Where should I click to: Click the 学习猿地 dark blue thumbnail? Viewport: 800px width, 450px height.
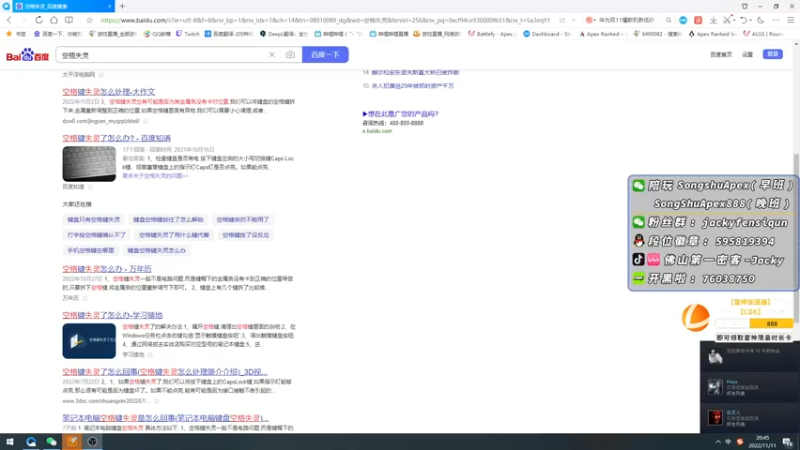[x=89, y=341]
